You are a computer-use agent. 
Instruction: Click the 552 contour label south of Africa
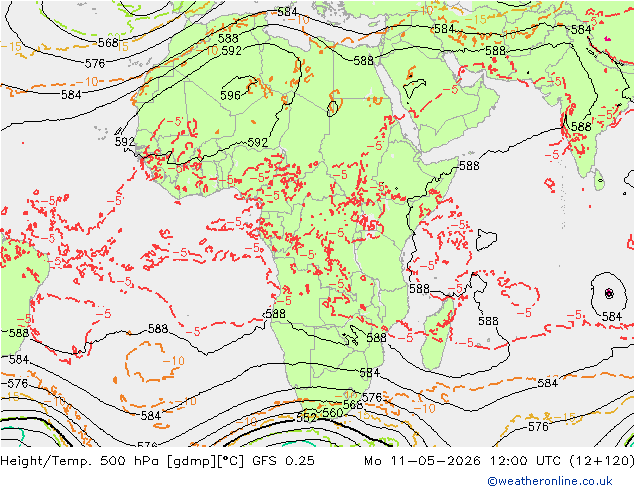(x=306, y=418)
